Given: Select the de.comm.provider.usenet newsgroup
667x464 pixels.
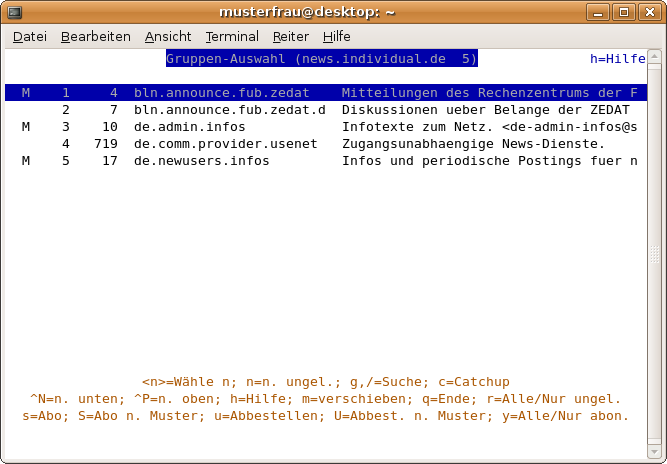Looking at the screenshot, I should (x=225, y=144).
